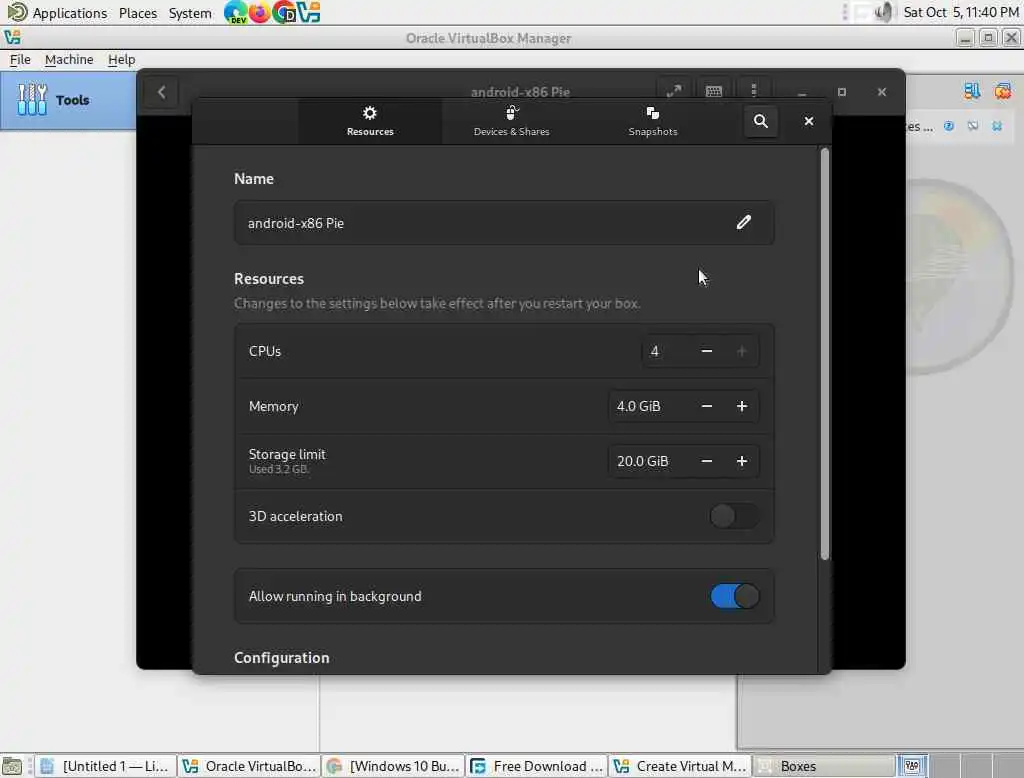Viewport: 1024px width, 778px height.
Task: Switch to Create Virtual M... taskbar window
Action: [x=680, y=766]
